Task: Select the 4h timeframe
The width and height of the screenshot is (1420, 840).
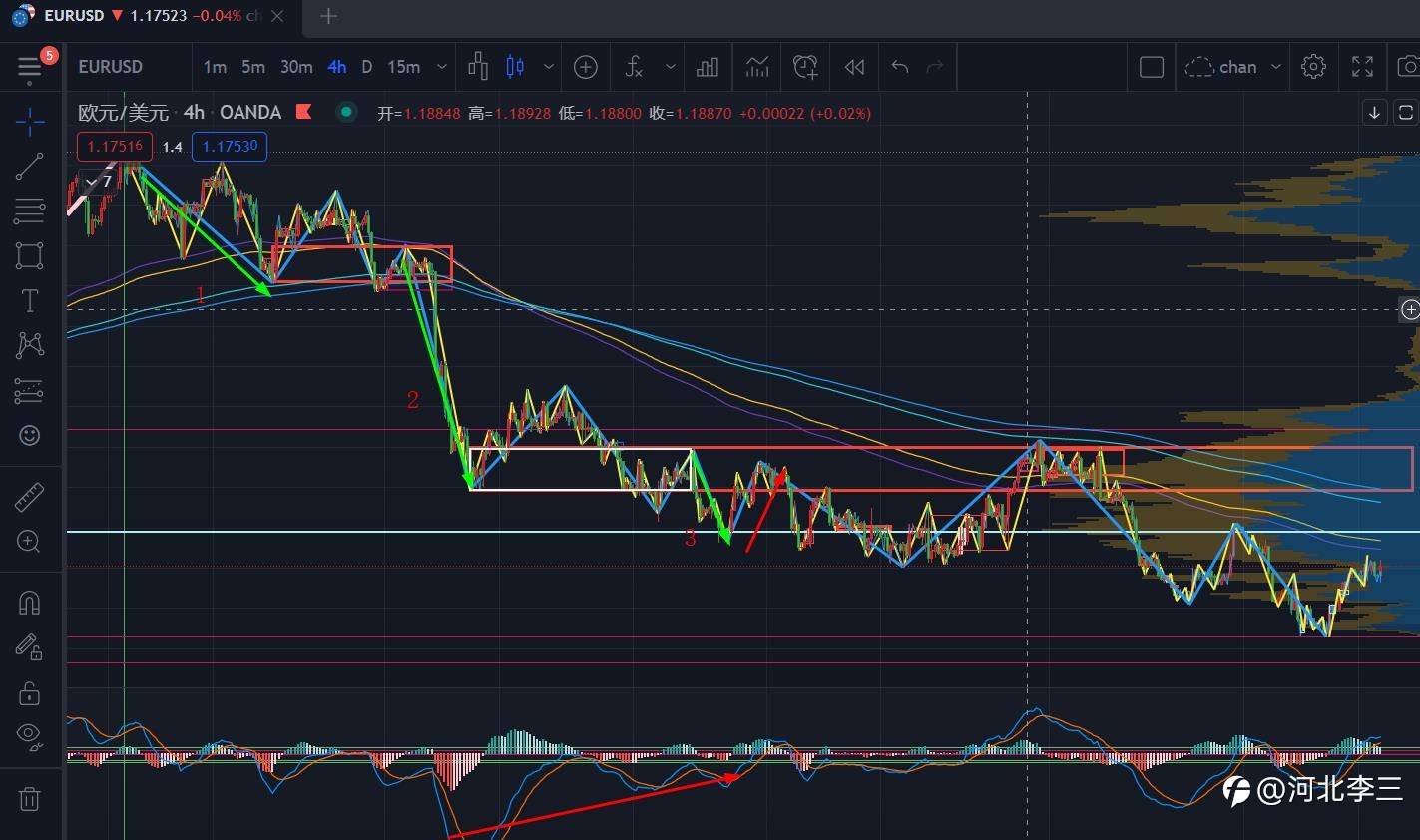Action: pyautogui.click(x=337, y=67)
